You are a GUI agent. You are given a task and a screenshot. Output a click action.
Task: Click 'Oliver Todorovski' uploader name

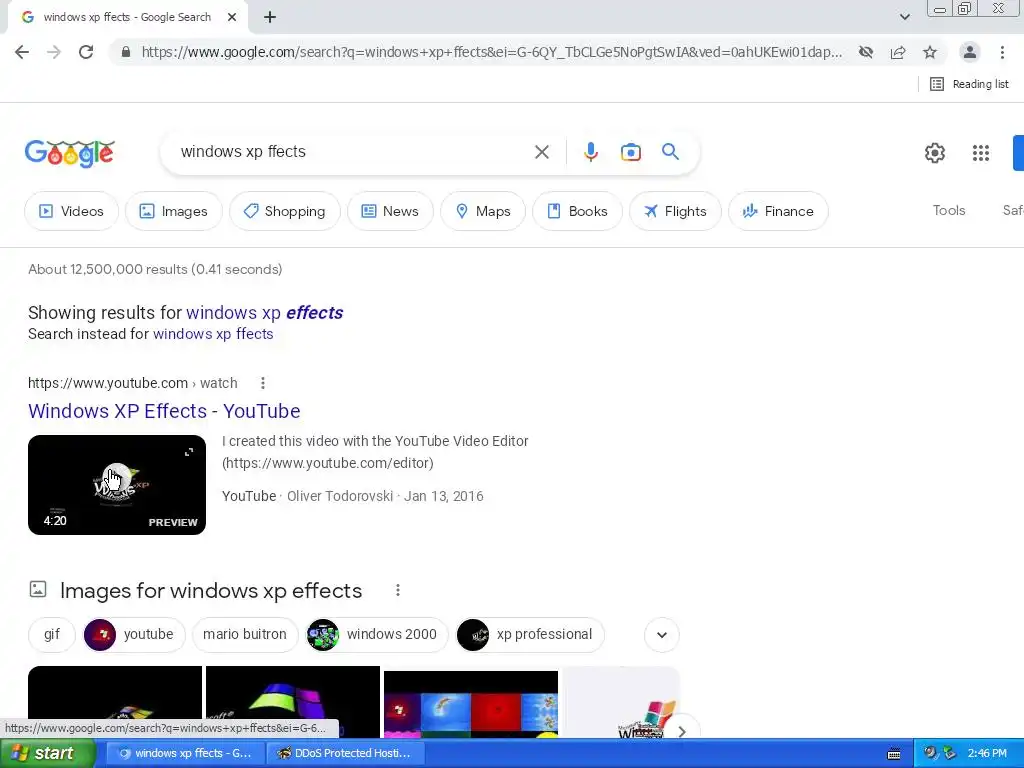coord(340,496)
